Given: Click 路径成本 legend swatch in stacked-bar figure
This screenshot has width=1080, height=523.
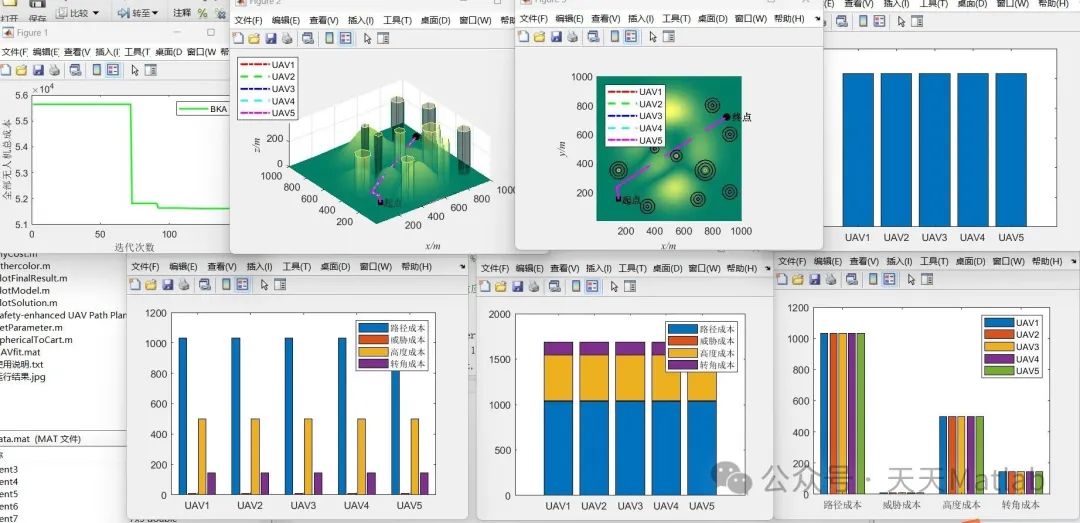Looking at the screenshot, I should click(683, 329).
